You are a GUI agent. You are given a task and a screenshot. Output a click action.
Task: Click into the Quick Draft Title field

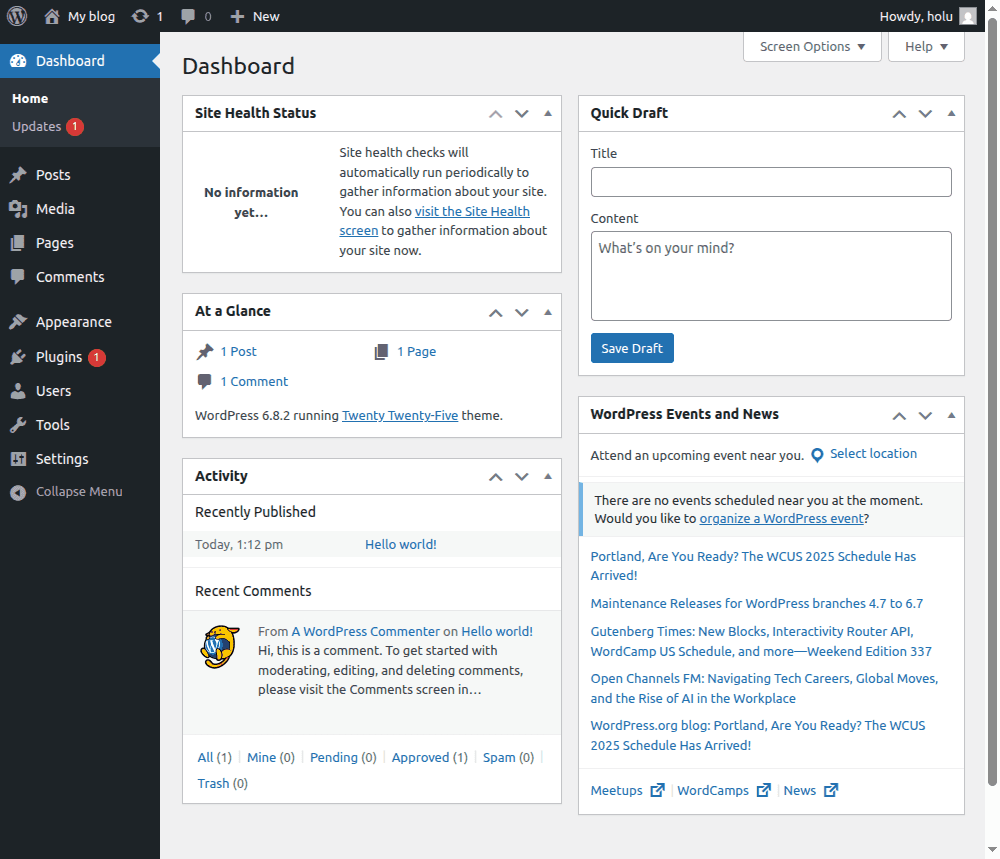click(x=771, y=182)
